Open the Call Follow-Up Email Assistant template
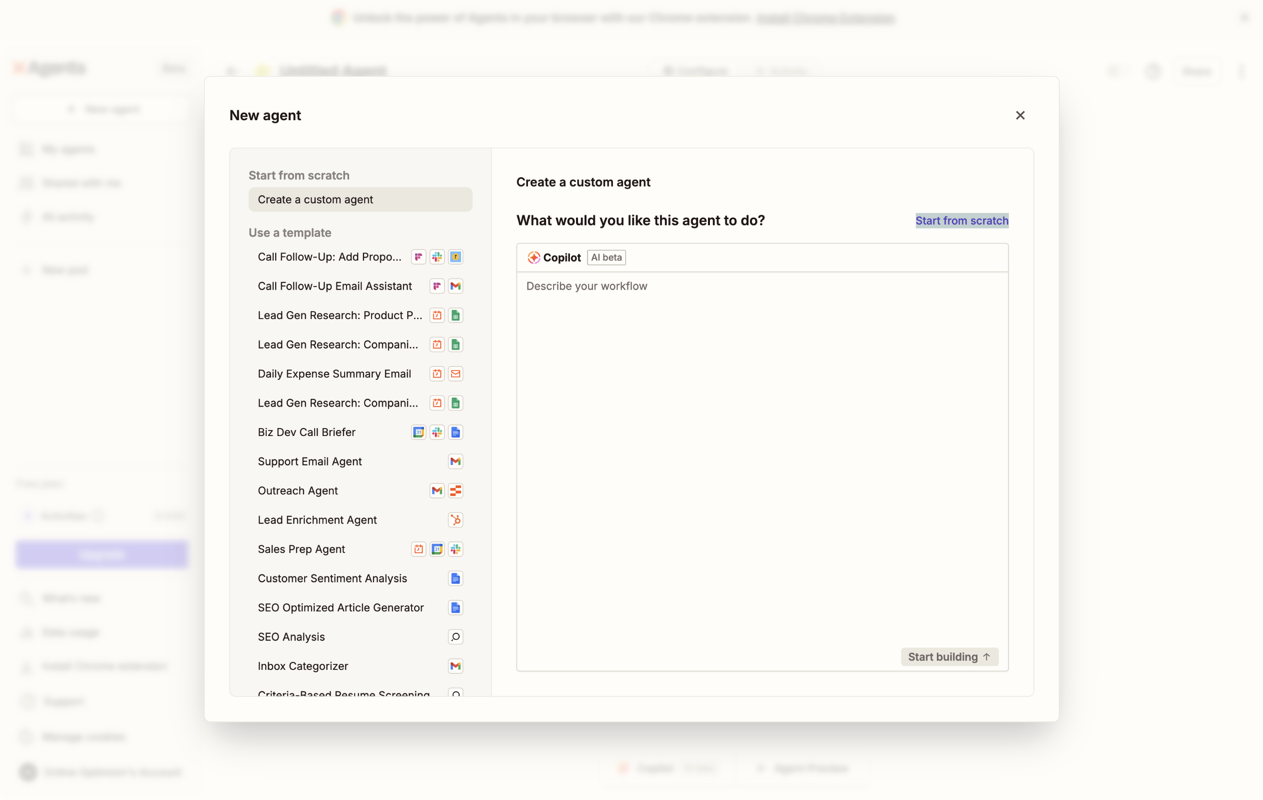 pyautogui.click(x=334, y=286)
